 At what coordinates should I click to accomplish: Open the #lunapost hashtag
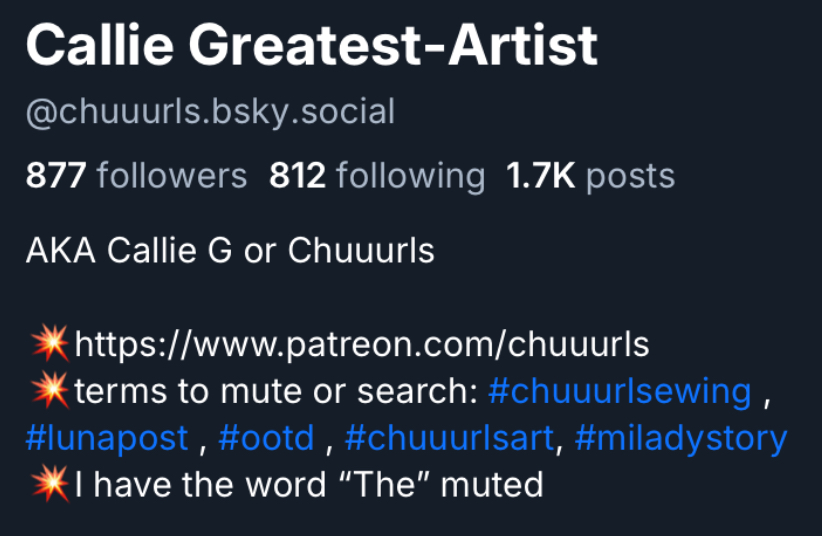pyautogui.click(x=107, y=438)
